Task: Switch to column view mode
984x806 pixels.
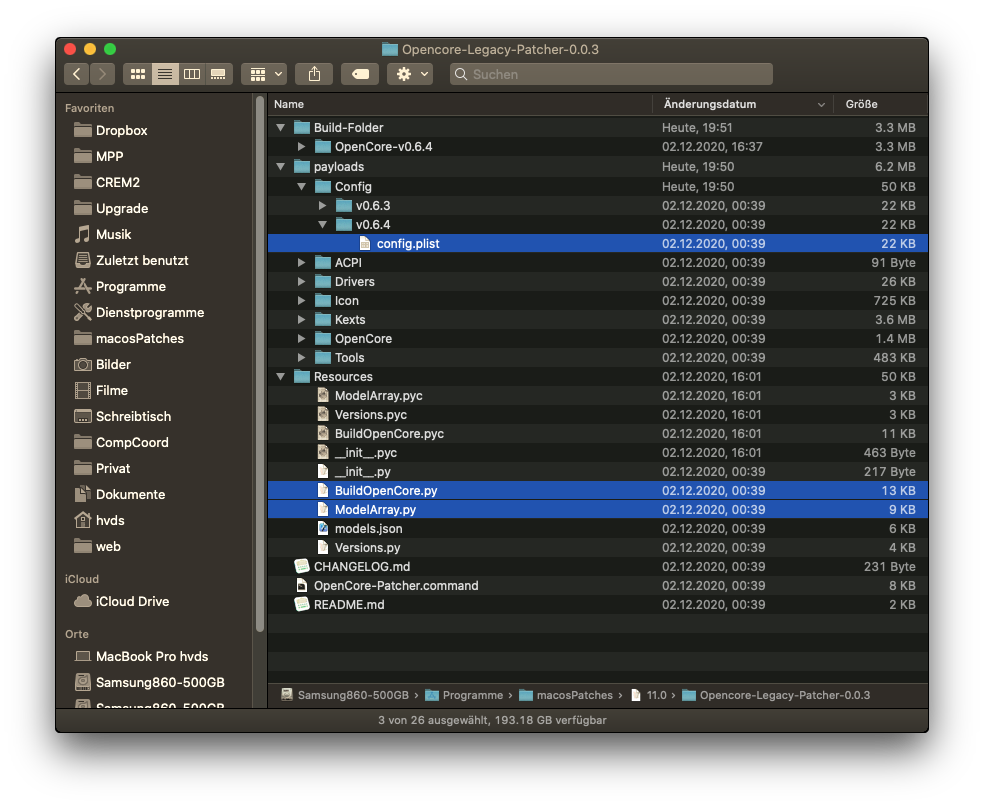Action: pyautogui.click(x=192, y=74)
